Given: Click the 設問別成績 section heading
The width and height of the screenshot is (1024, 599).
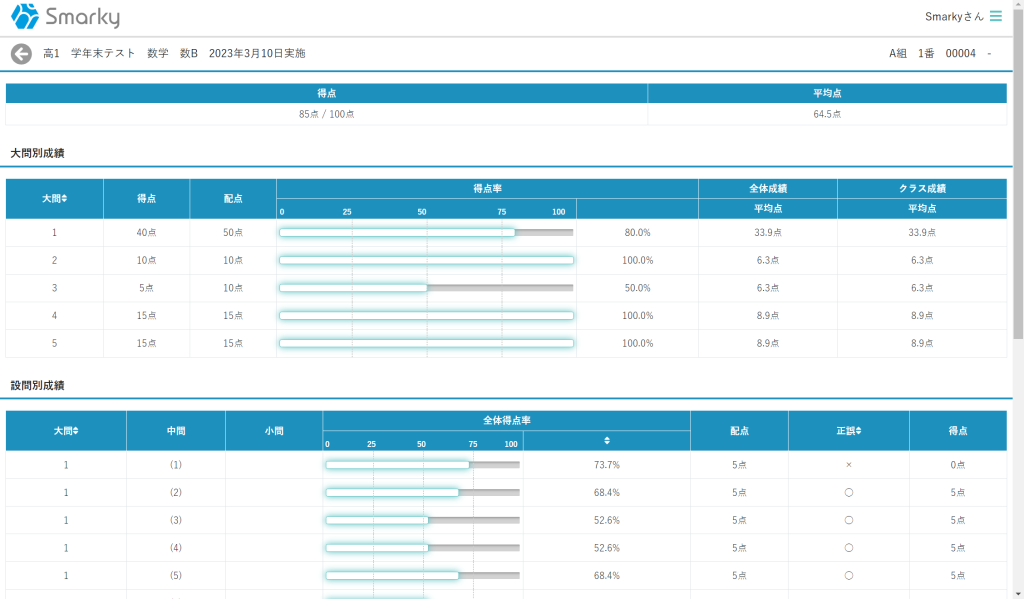Looking at the screenshot, I should pos(37,385).
